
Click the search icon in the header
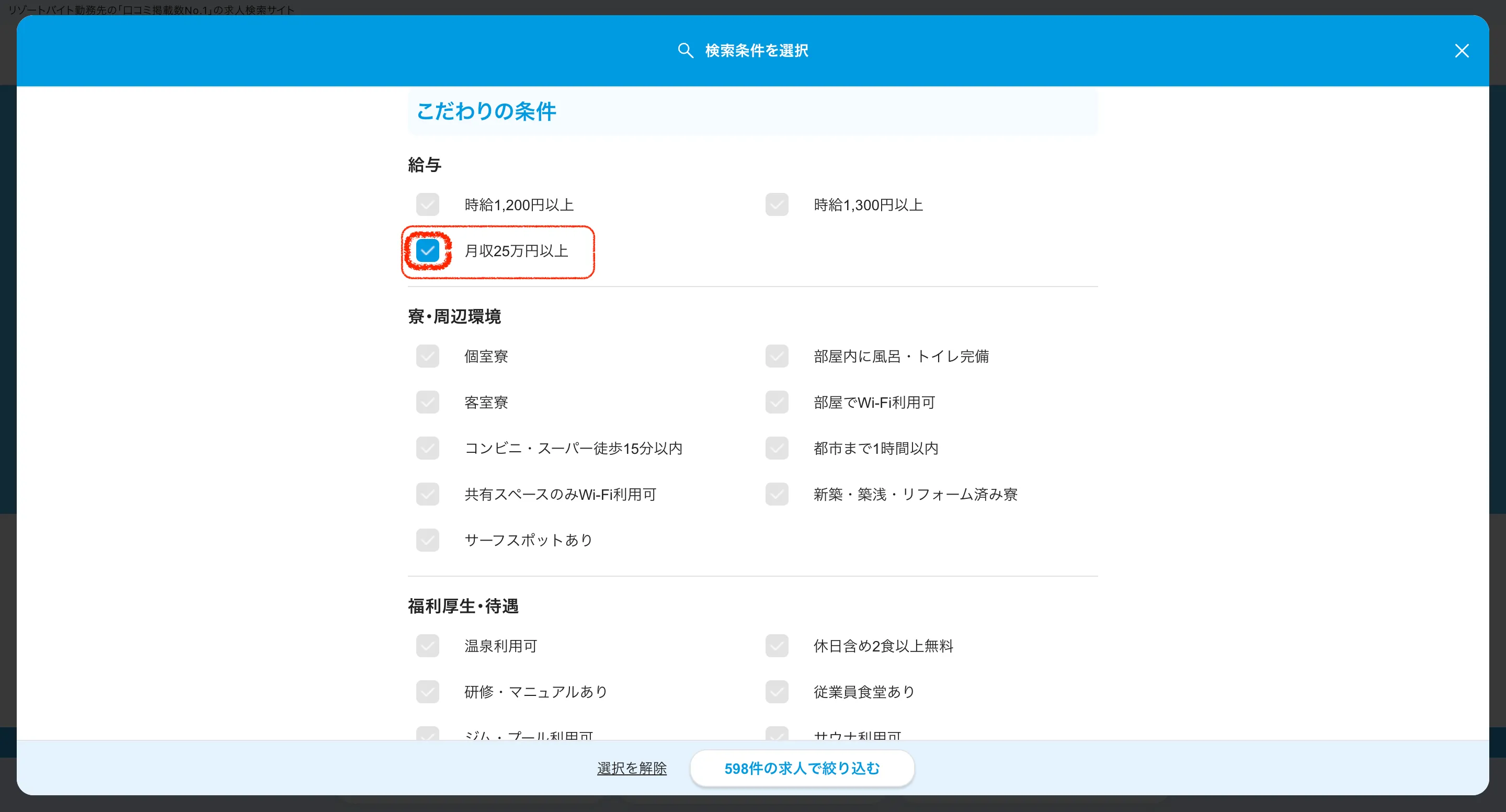pos(685,50)
